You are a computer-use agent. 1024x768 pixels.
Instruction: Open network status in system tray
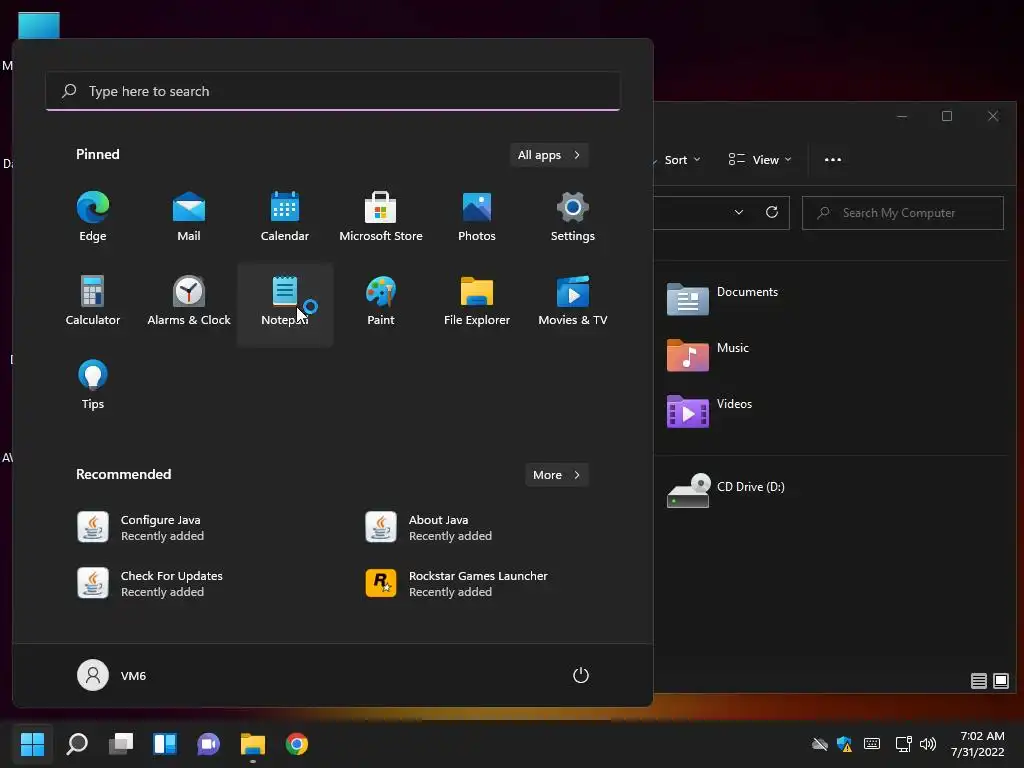tap(903, 744)
